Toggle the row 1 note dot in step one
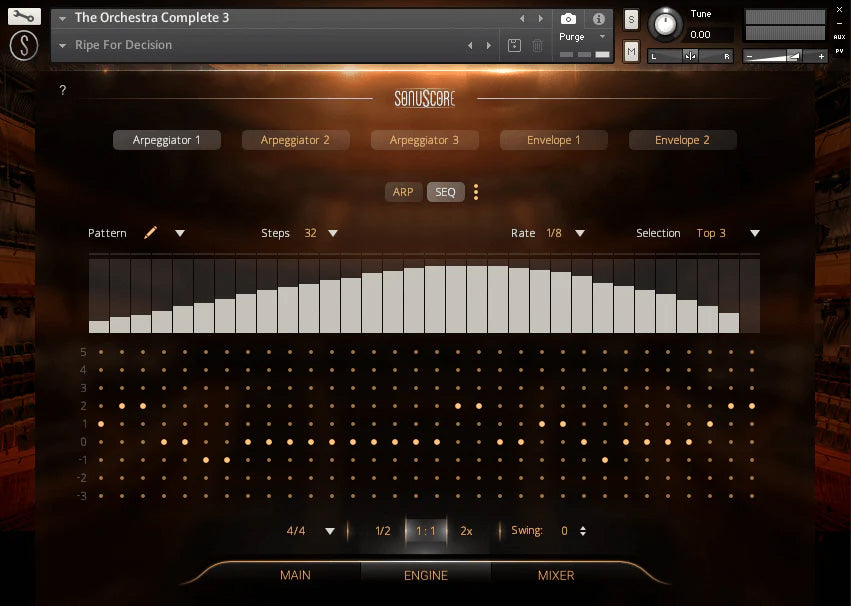Image resolution: width=851 pixels, height=606 pixels. [x=101, y=424]
